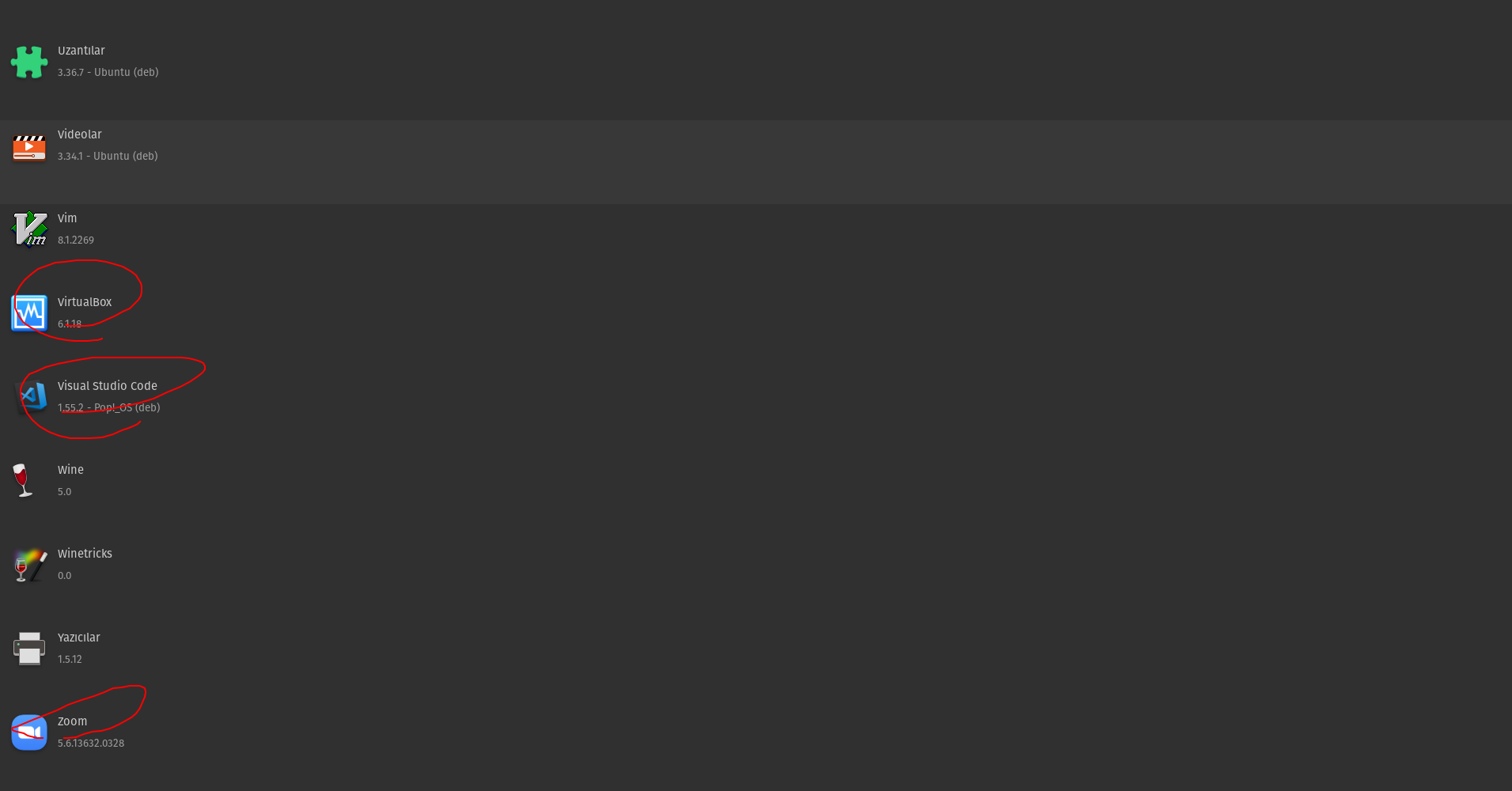
Task: Select the Yazıcılar entry name
Action: click(79, 638)
